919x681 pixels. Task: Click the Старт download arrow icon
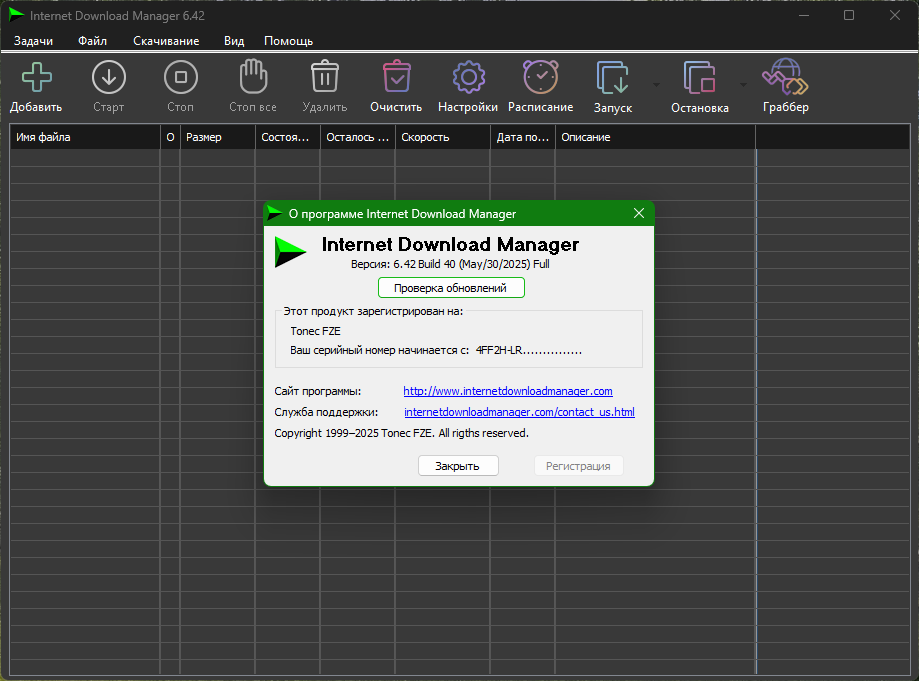109,77
